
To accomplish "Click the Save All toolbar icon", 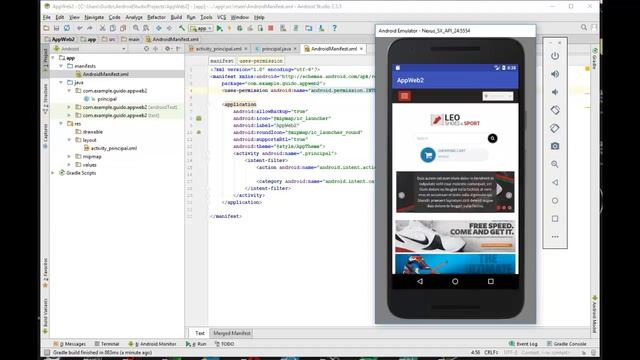I will (x=56, y=28).
